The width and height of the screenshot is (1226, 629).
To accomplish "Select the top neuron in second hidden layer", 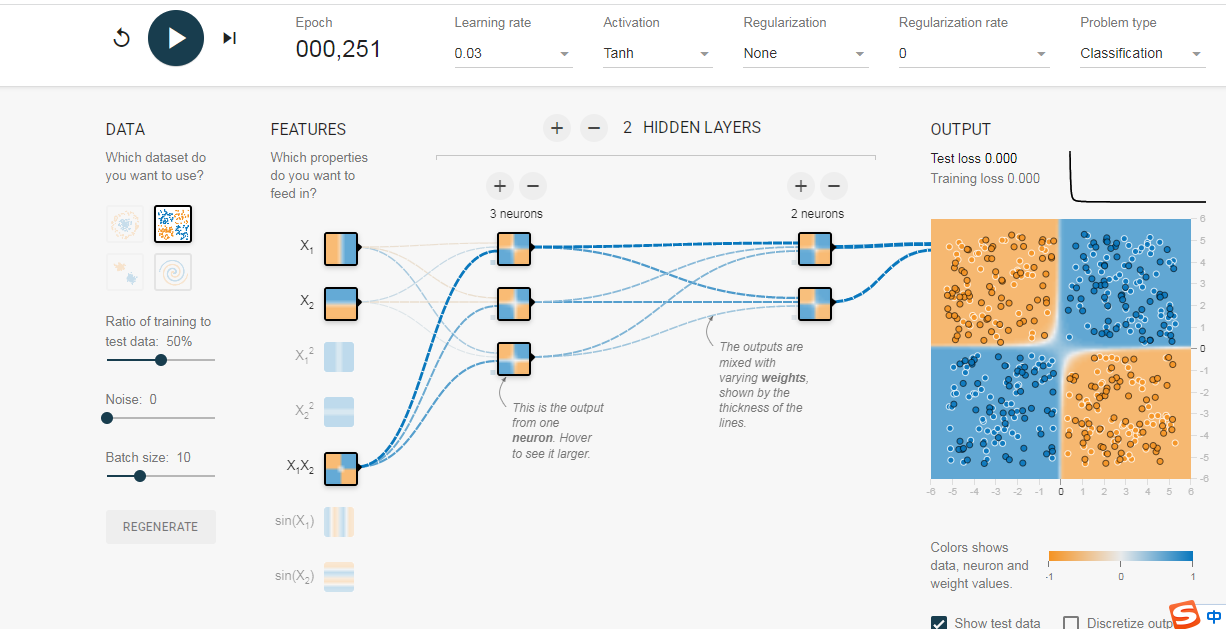I will pos(814,248).
